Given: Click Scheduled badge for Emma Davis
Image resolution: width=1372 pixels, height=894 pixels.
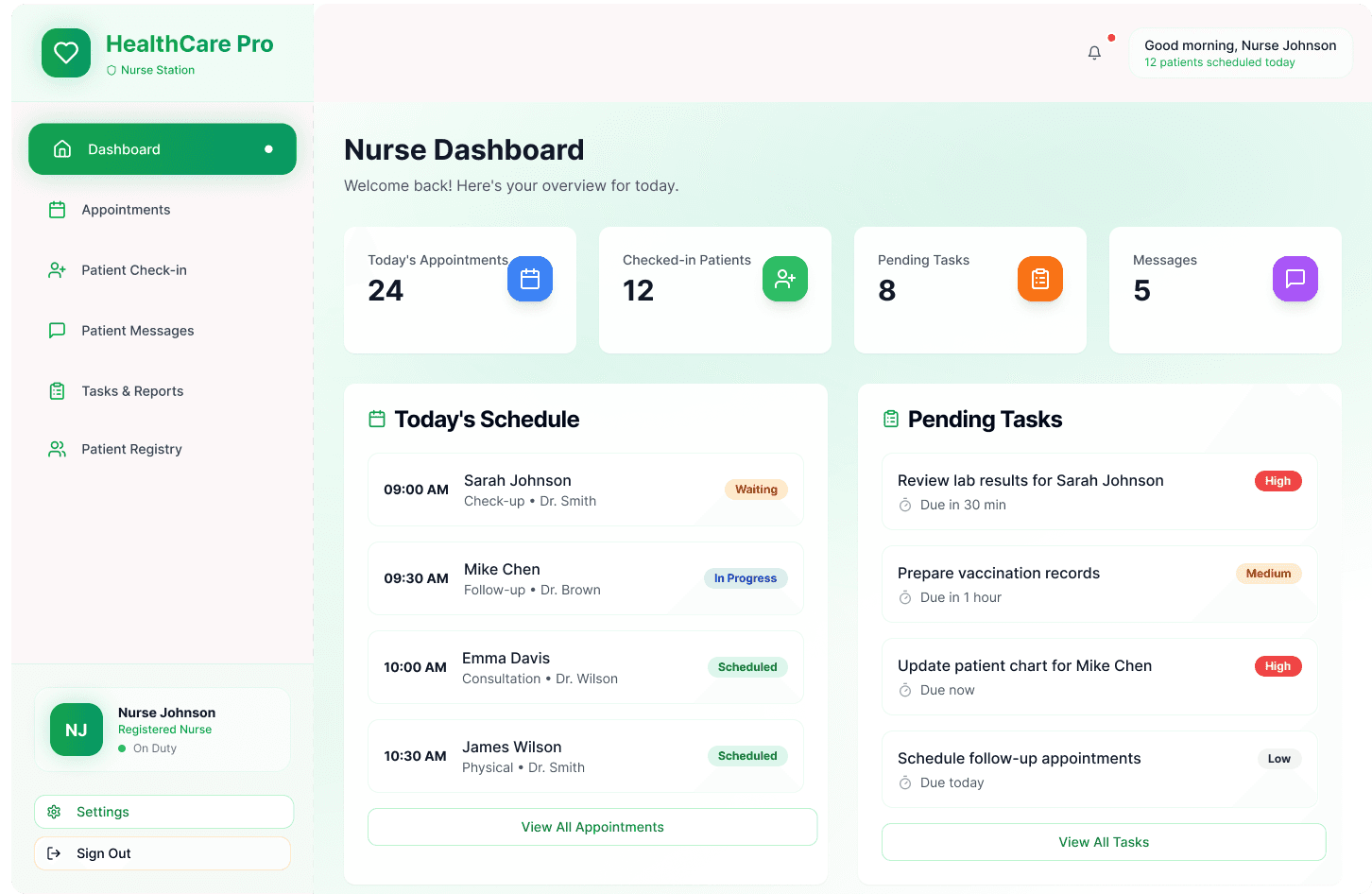Looking at the screenshot, I should coord(747,667).
